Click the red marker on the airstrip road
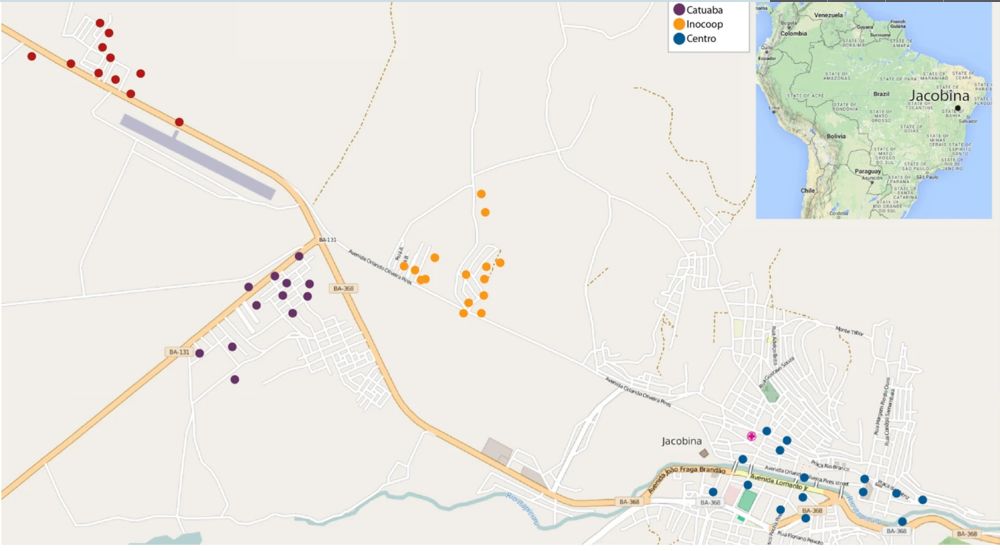Viewport: 1000px width, 551px height. coord(179,122)
